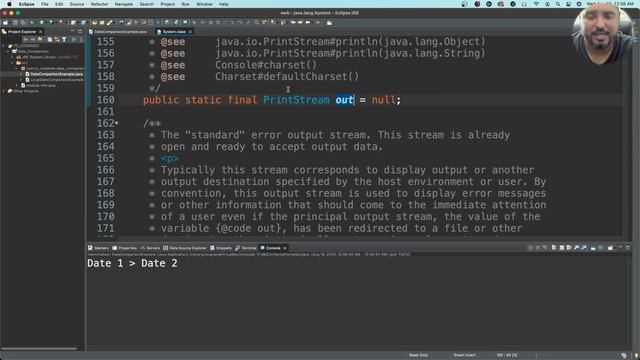Select the JRE System Library entry
Image resolution: width=640 pixels, height=360 pixels.
point(47,57)
